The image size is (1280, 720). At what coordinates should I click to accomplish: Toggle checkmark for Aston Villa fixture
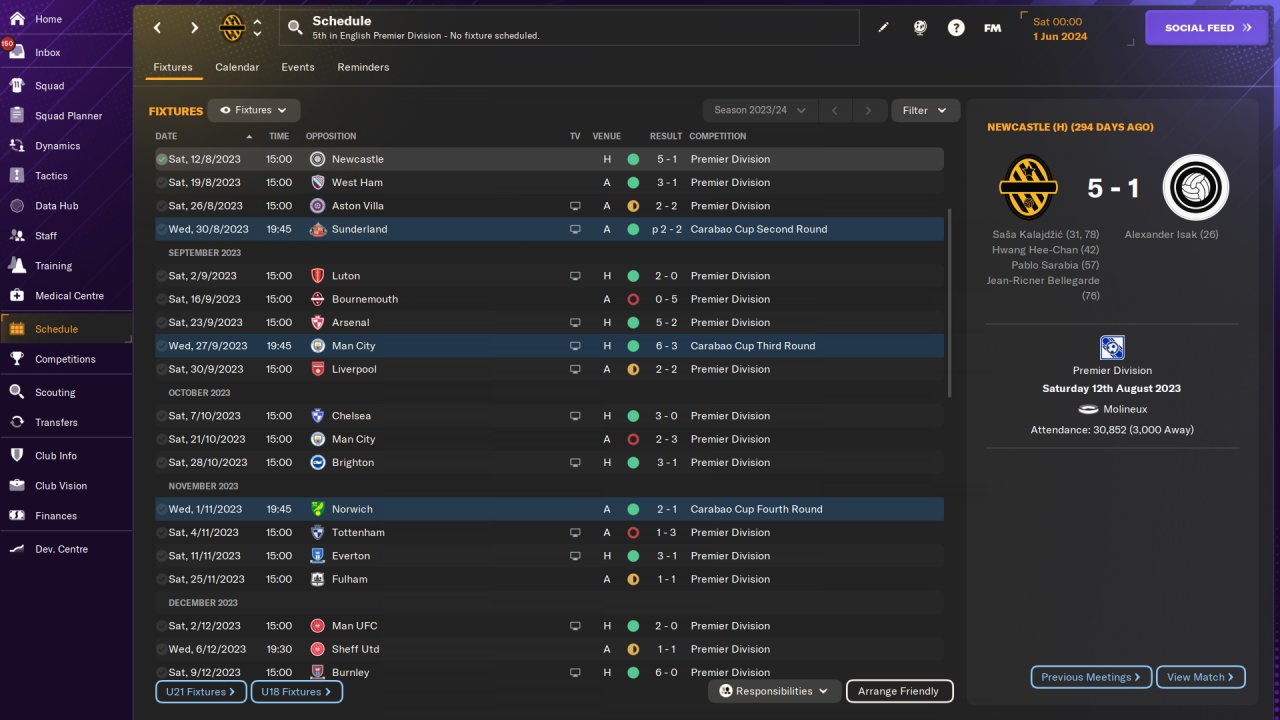(x=162, y=206)
